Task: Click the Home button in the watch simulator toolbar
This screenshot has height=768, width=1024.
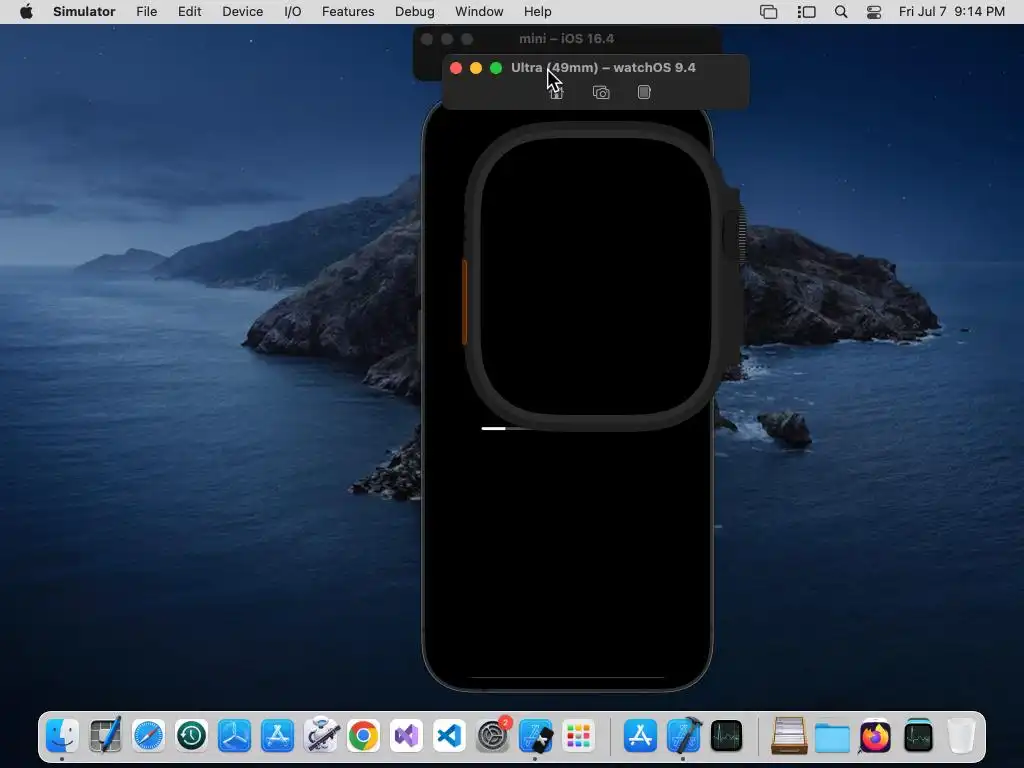Action: (556, 93)
